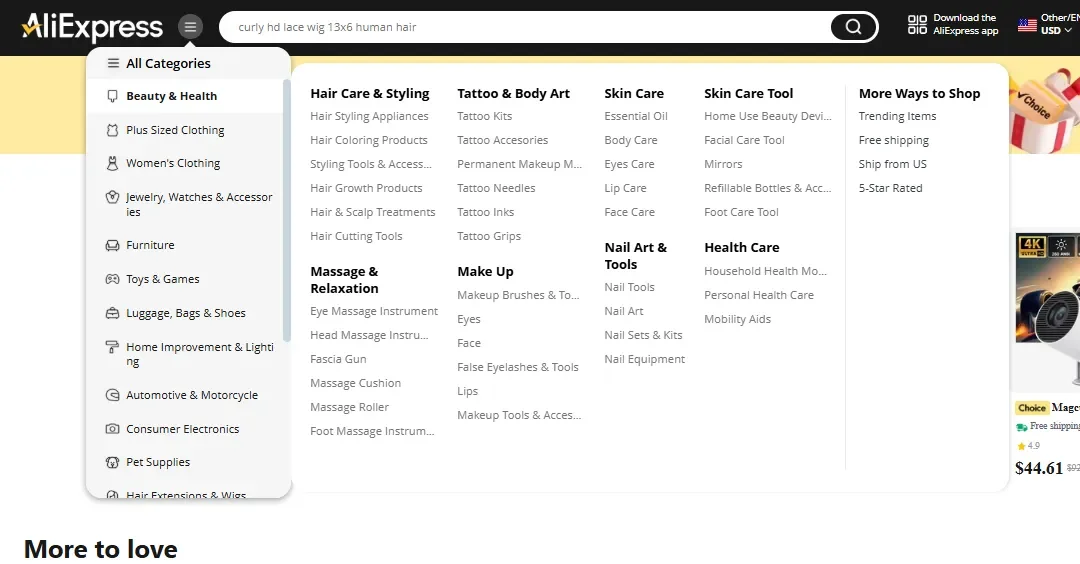The width and height of the screenshot is (1080, 564).
Task: Click the search magnifier button
Action: [853, 27]
